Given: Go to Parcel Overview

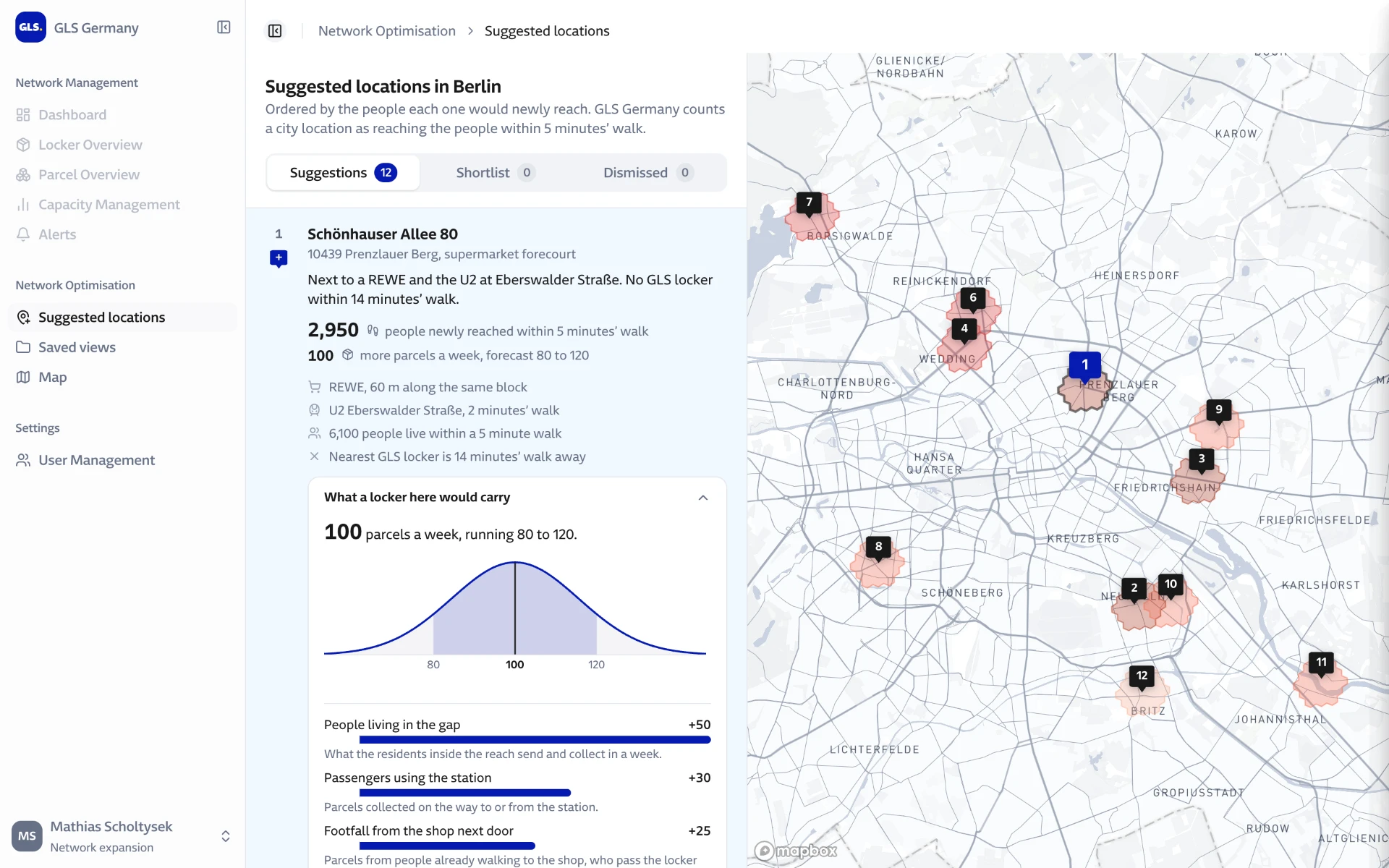Looking at the screenshot, I should pyautogui.click(x=88, y=174).
